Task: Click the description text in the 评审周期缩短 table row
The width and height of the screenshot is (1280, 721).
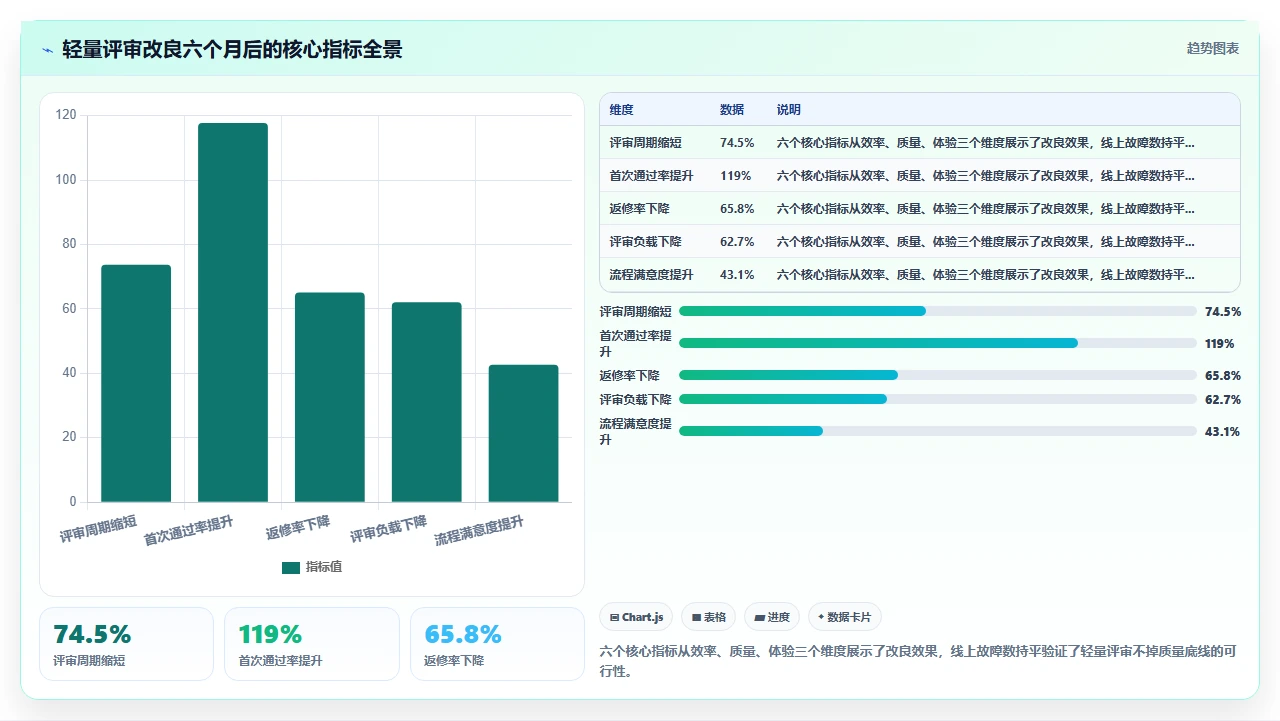Action: (x=985, y=143)
